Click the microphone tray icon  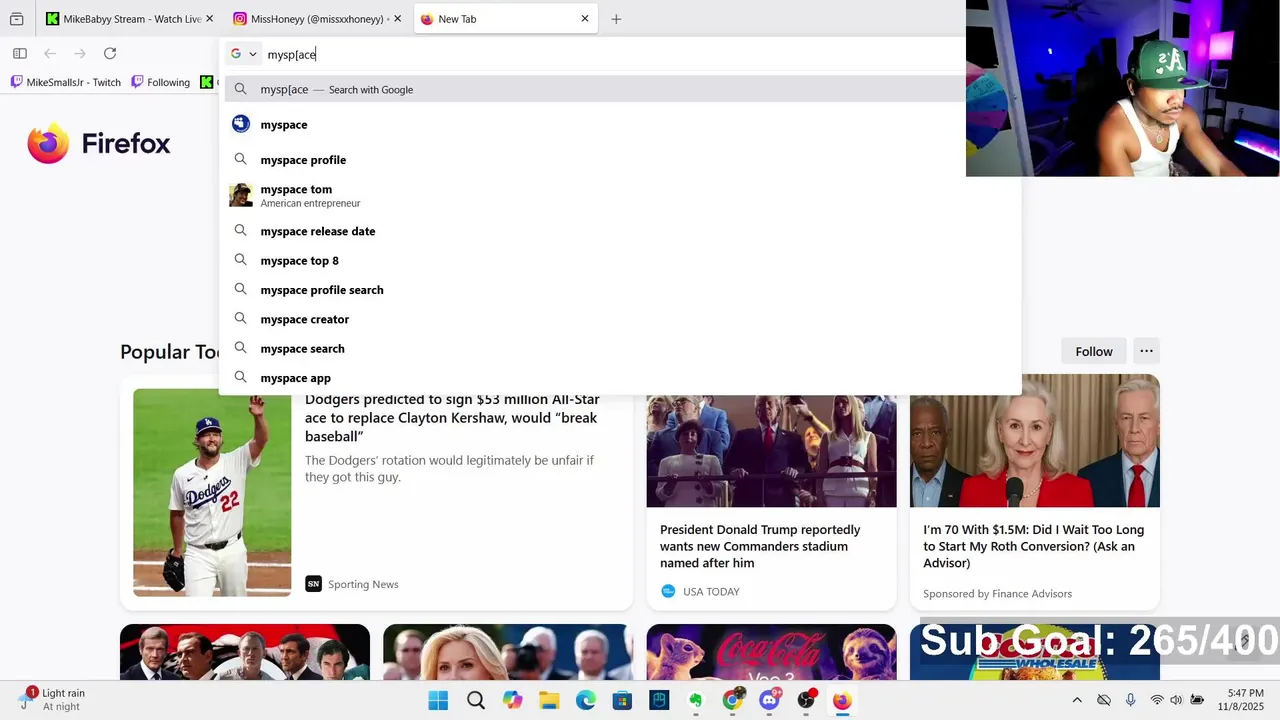1131,700
